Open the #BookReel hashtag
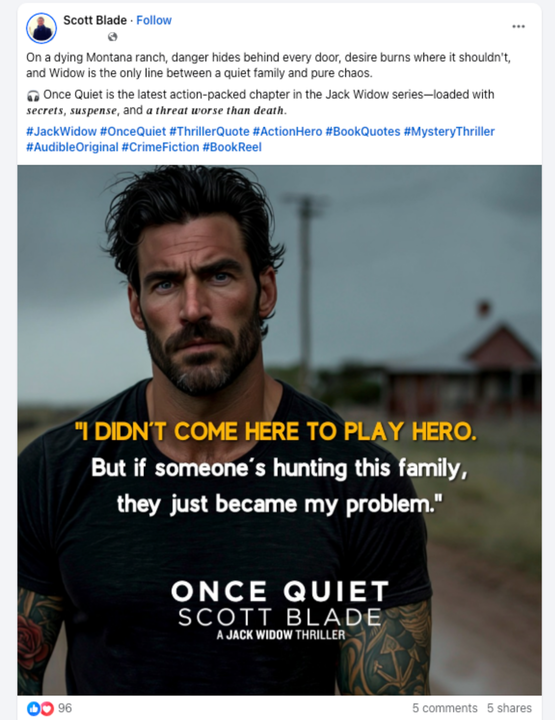 (232, 147)
